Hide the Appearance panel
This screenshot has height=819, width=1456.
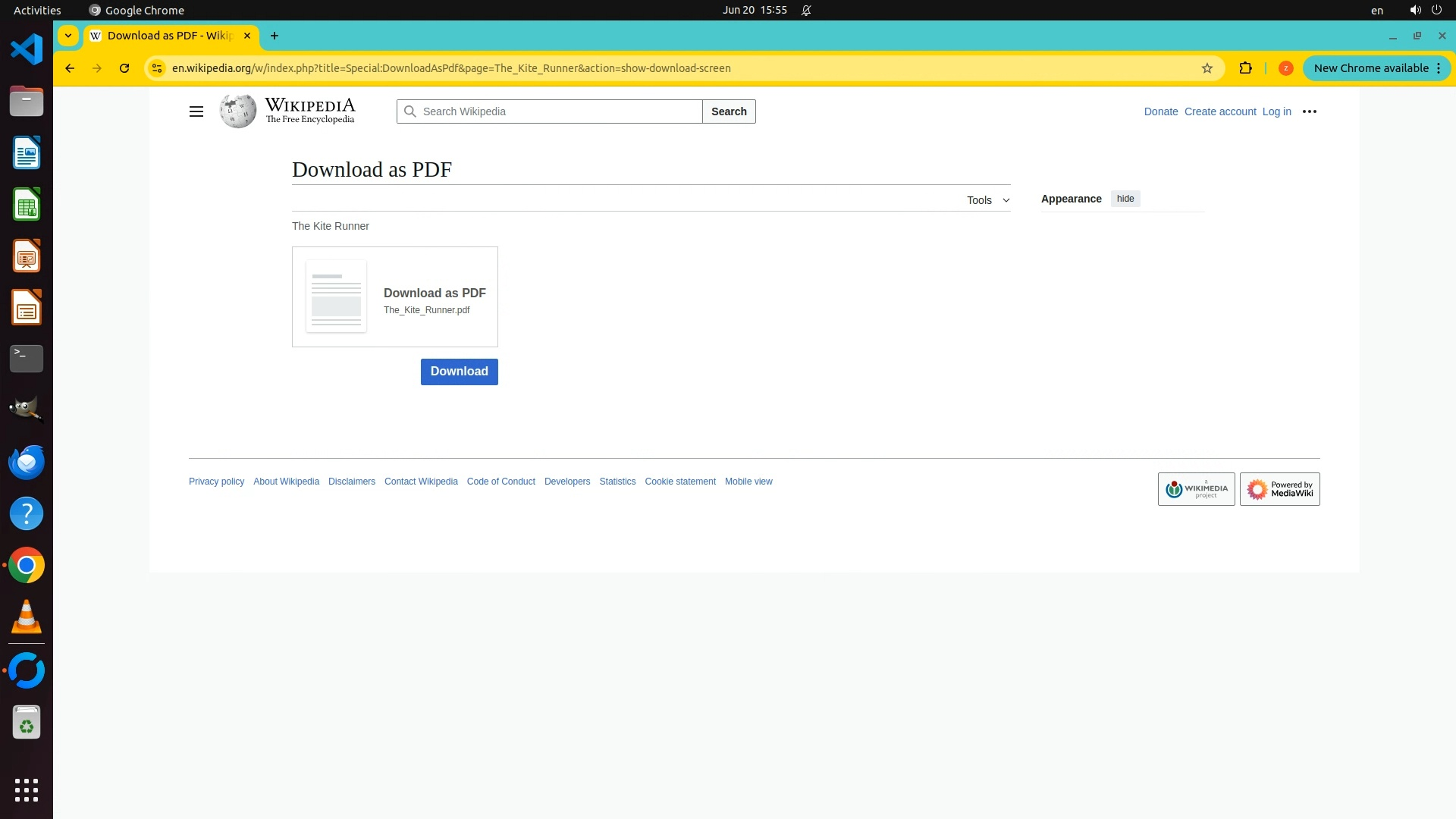(1125, 199)
